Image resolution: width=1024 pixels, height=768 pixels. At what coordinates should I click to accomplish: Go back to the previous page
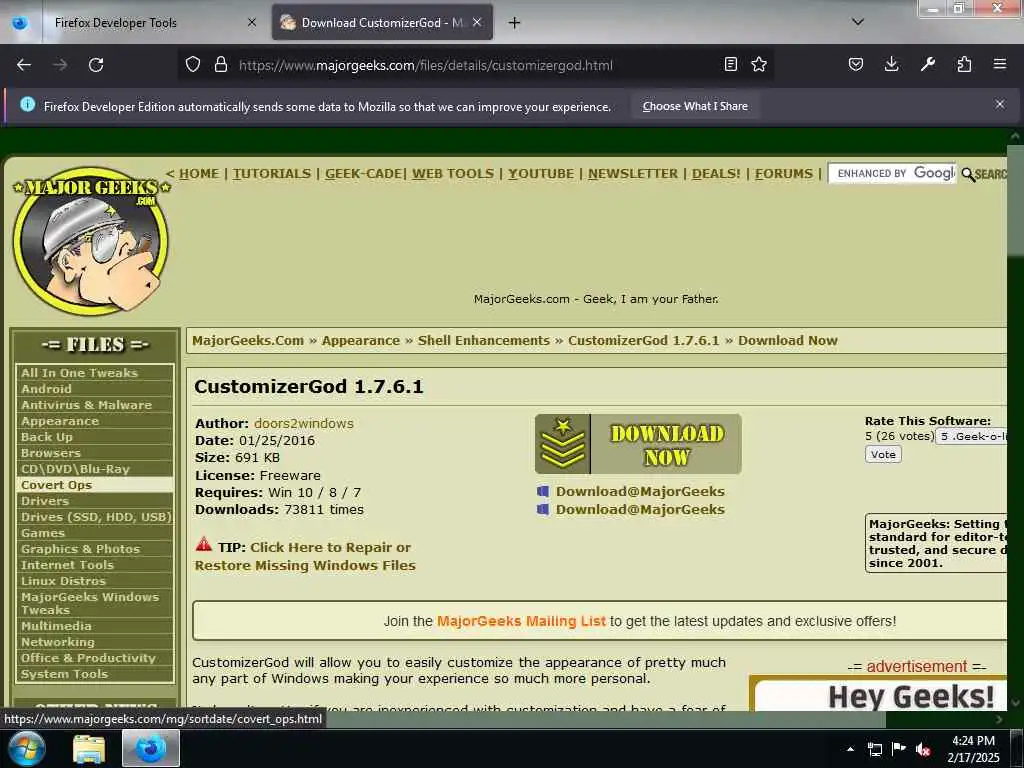[24, 65]
